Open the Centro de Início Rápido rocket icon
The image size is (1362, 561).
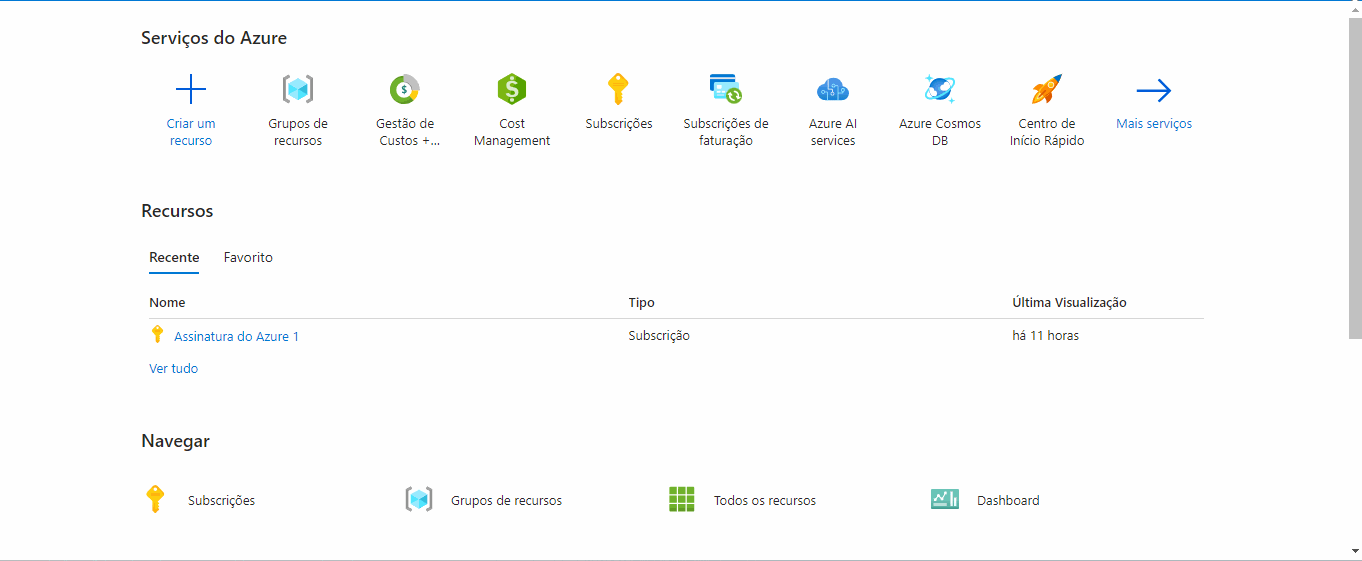tap(1047, 90)
